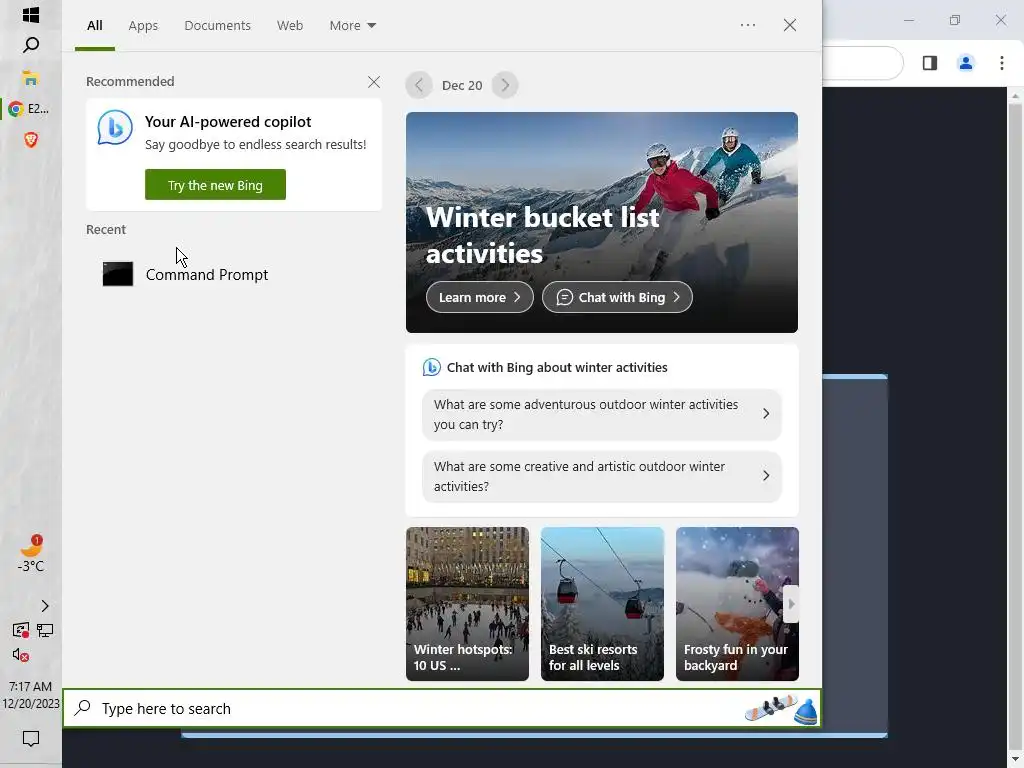Screen dimensions: 1024x768
Task: Open the Chrome profile avatar
Action: click(965, 63)
